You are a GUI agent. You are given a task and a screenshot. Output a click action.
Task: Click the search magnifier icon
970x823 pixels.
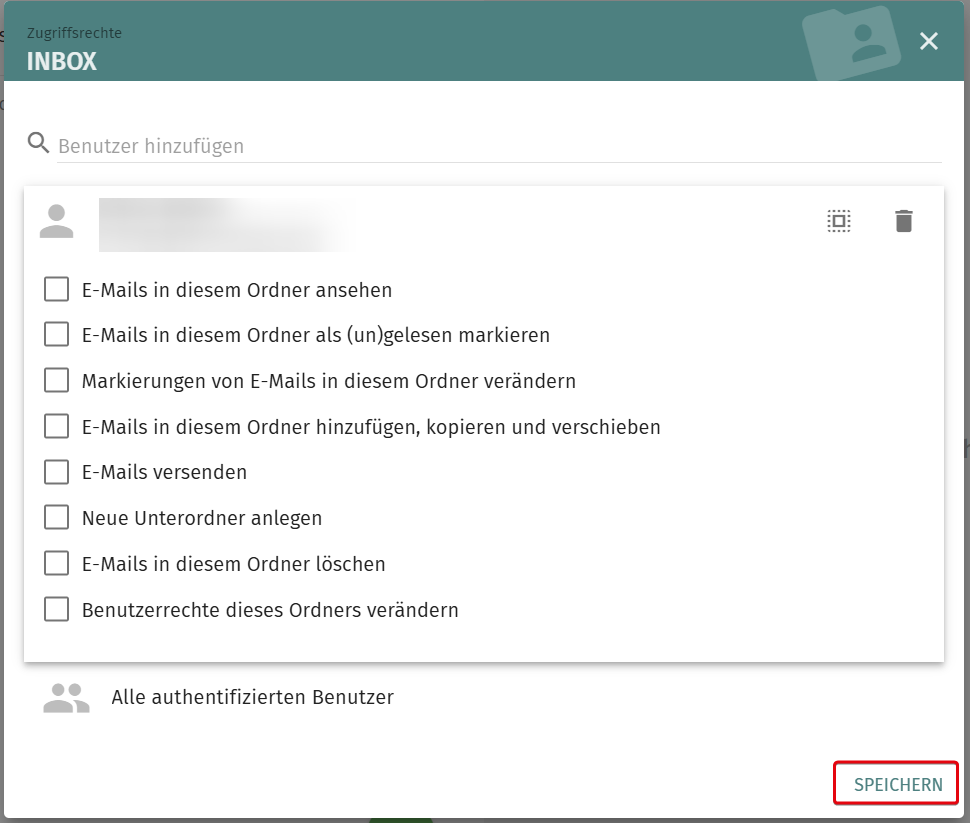click(39, 143)
